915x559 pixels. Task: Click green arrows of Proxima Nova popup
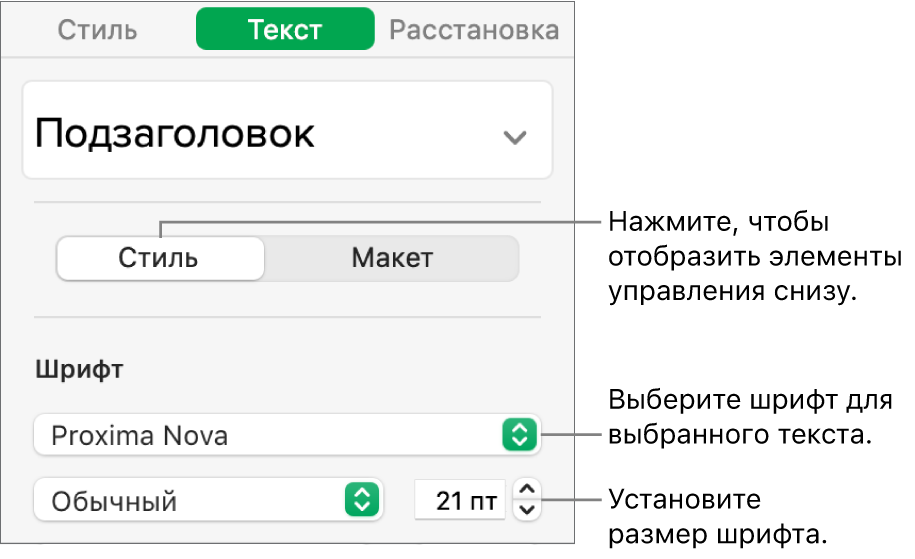tap(519, 435)
